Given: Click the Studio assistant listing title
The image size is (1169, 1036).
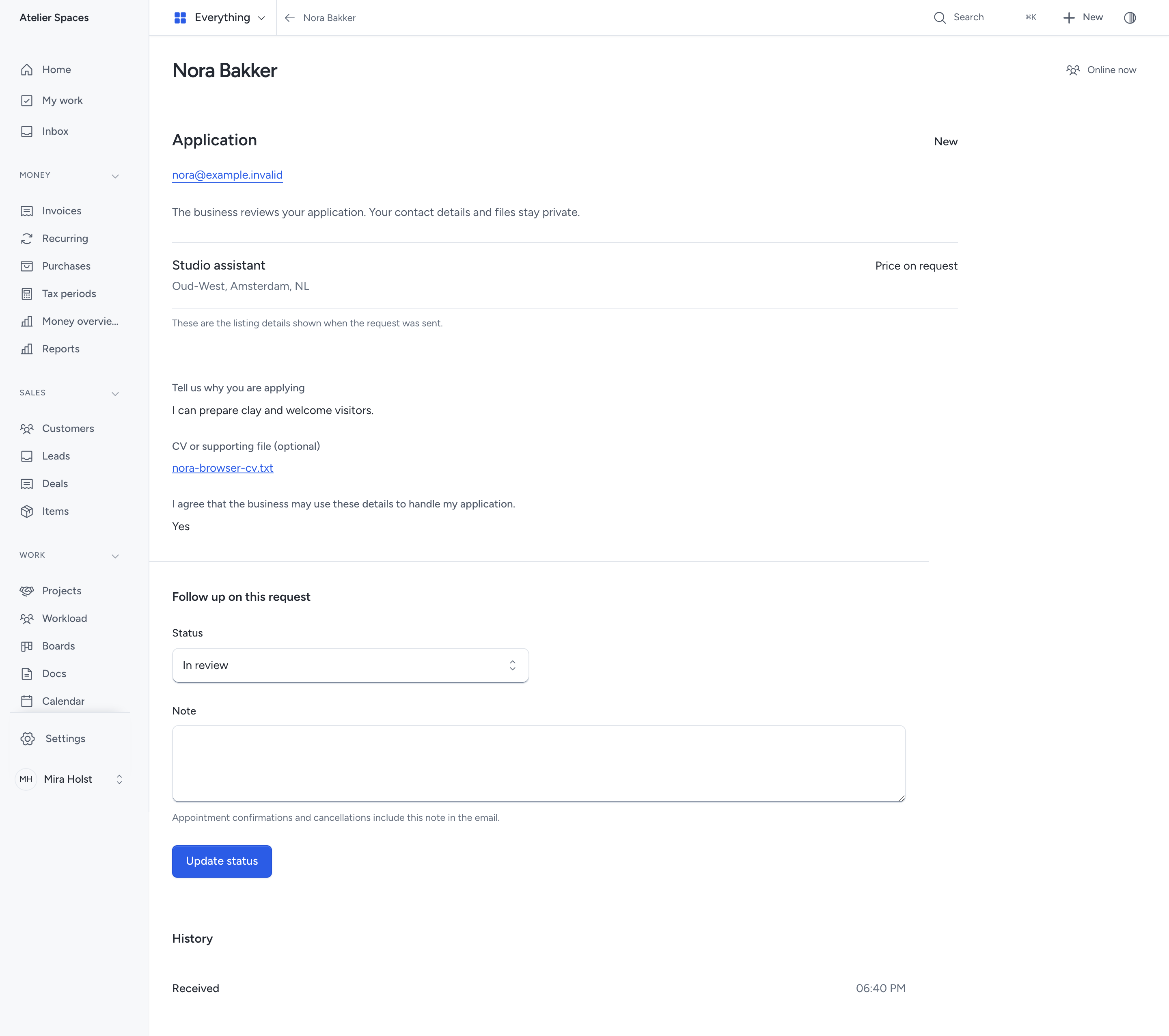Looking at the screenshot, I should pyautogui.click(x=218, y=265).
